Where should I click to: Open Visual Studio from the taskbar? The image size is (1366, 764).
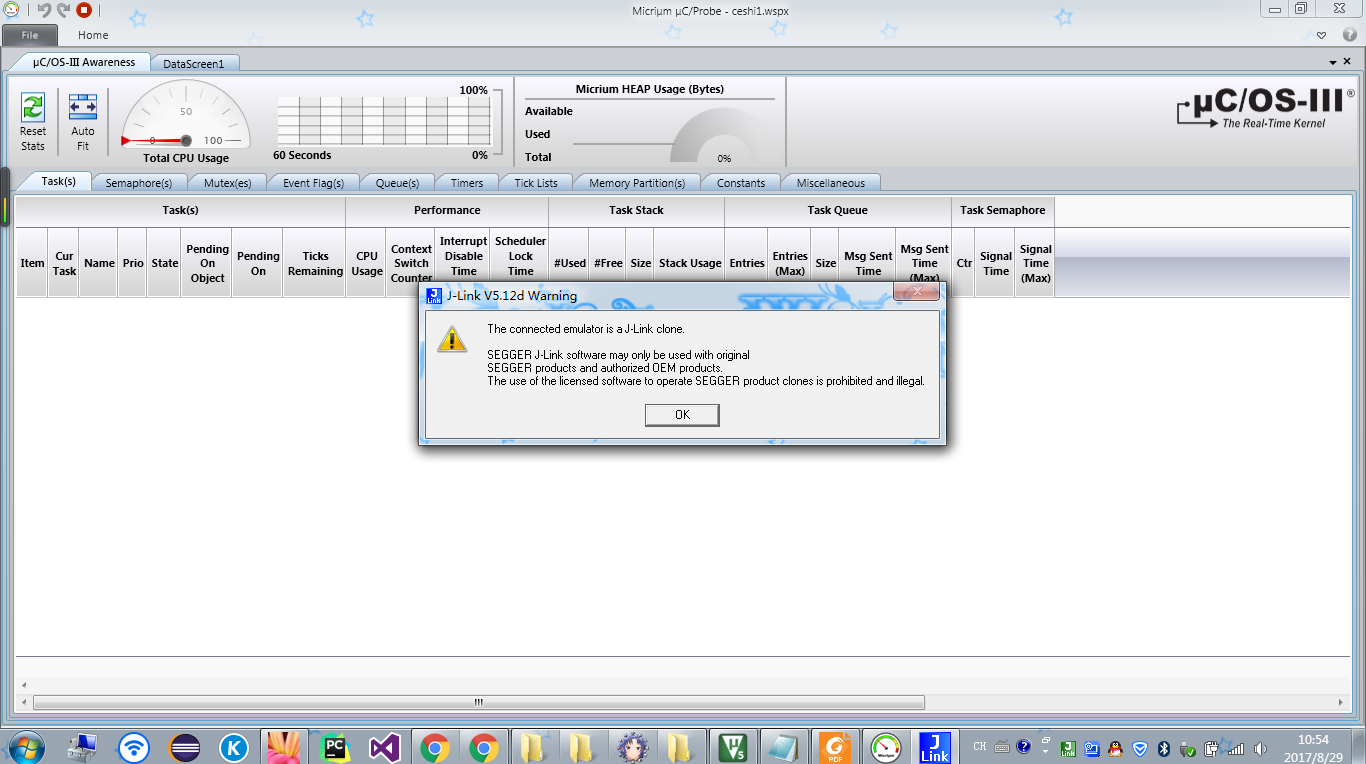click(385, 746)
